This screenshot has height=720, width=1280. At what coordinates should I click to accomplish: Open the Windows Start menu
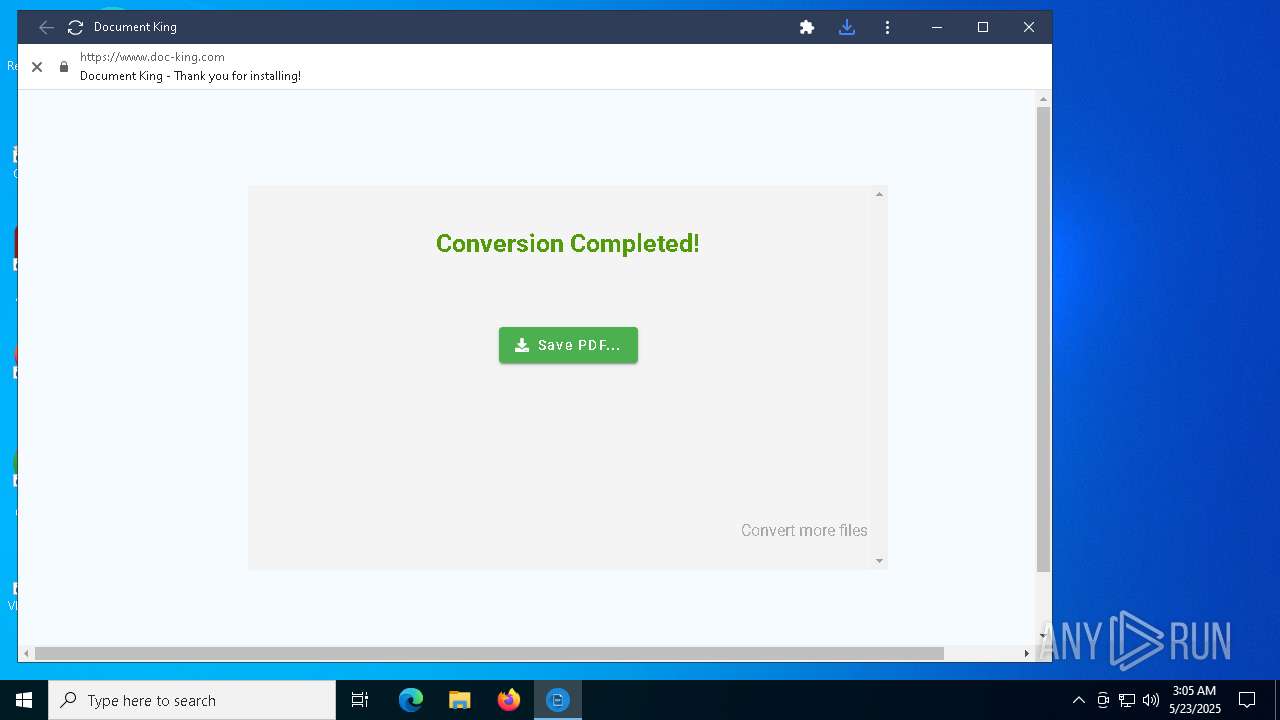pos(24,700)
